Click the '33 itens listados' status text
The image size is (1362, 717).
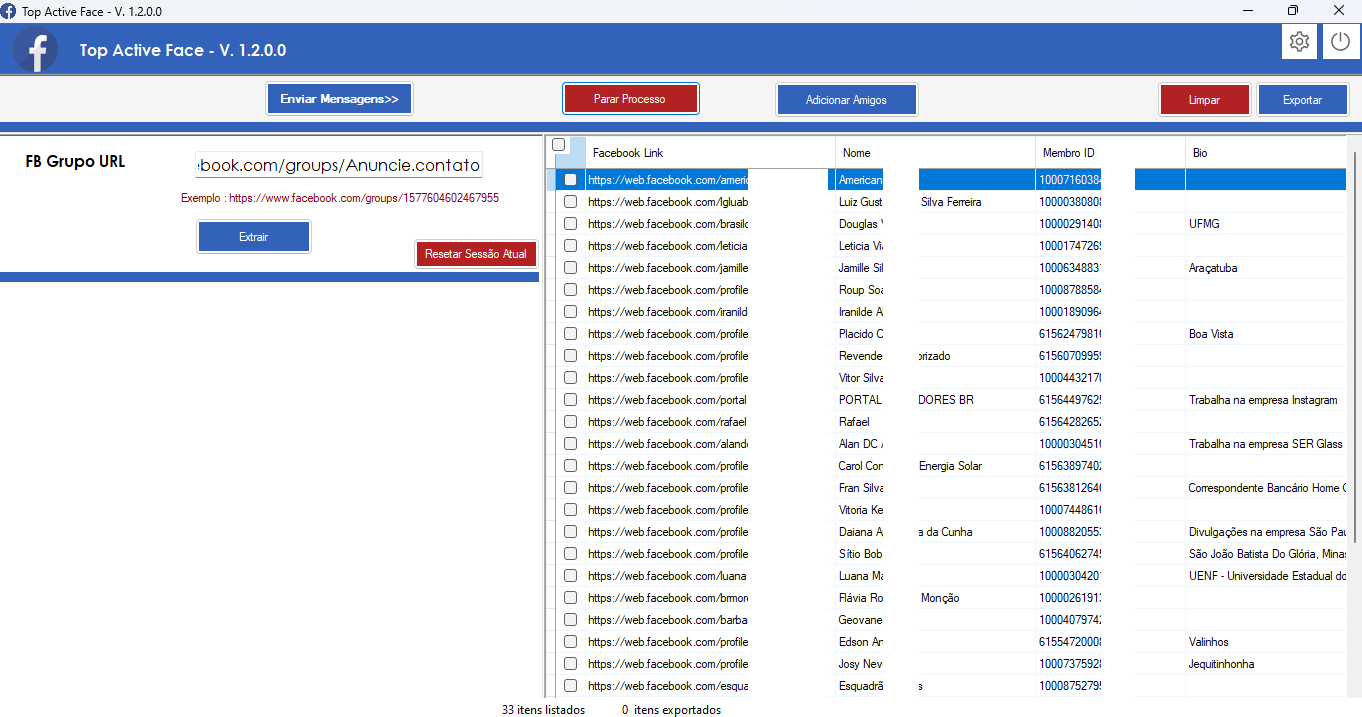click(x=543, y=710)
